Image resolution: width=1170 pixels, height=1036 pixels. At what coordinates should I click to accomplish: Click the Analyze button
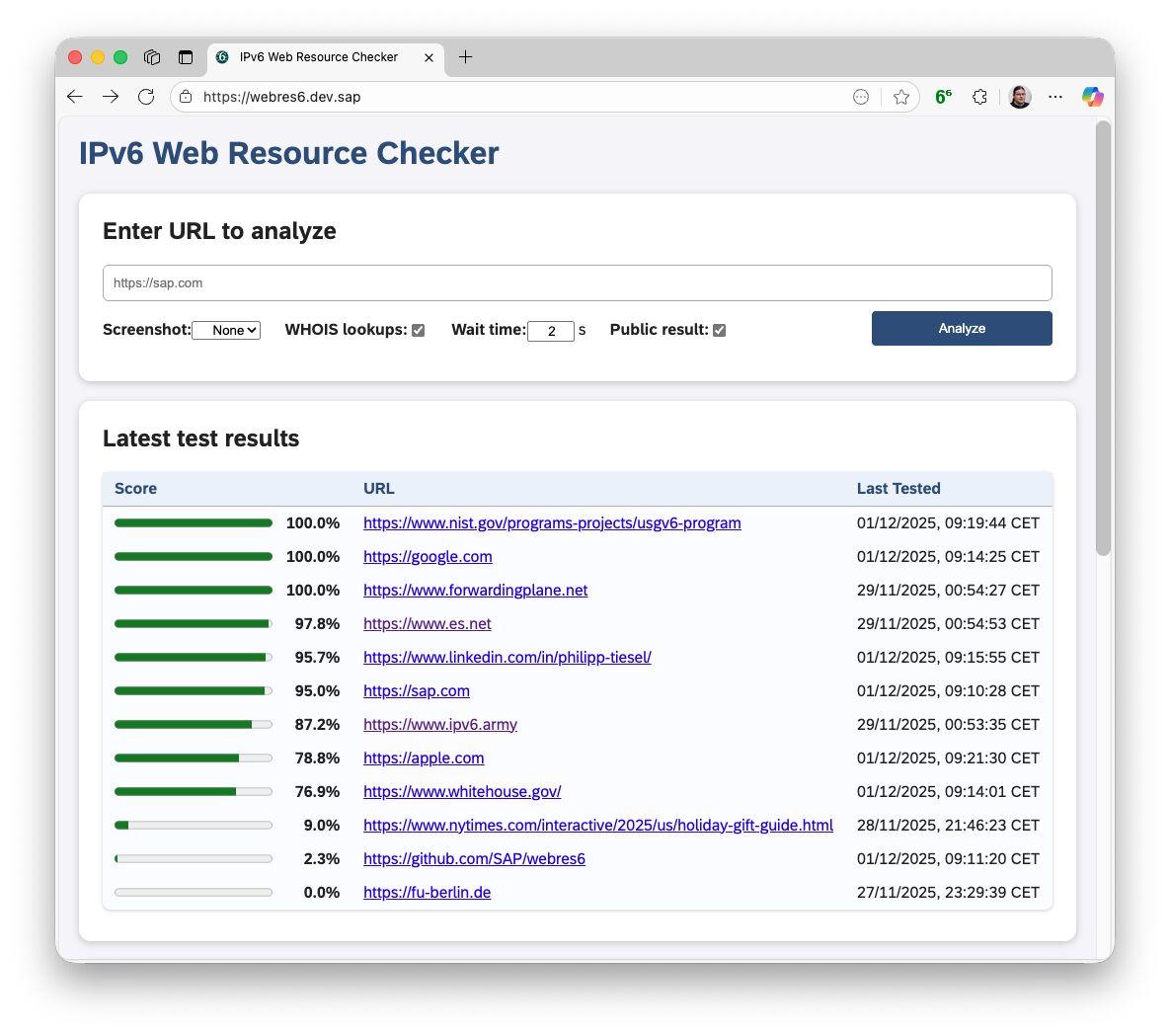(x=961, y=329)
